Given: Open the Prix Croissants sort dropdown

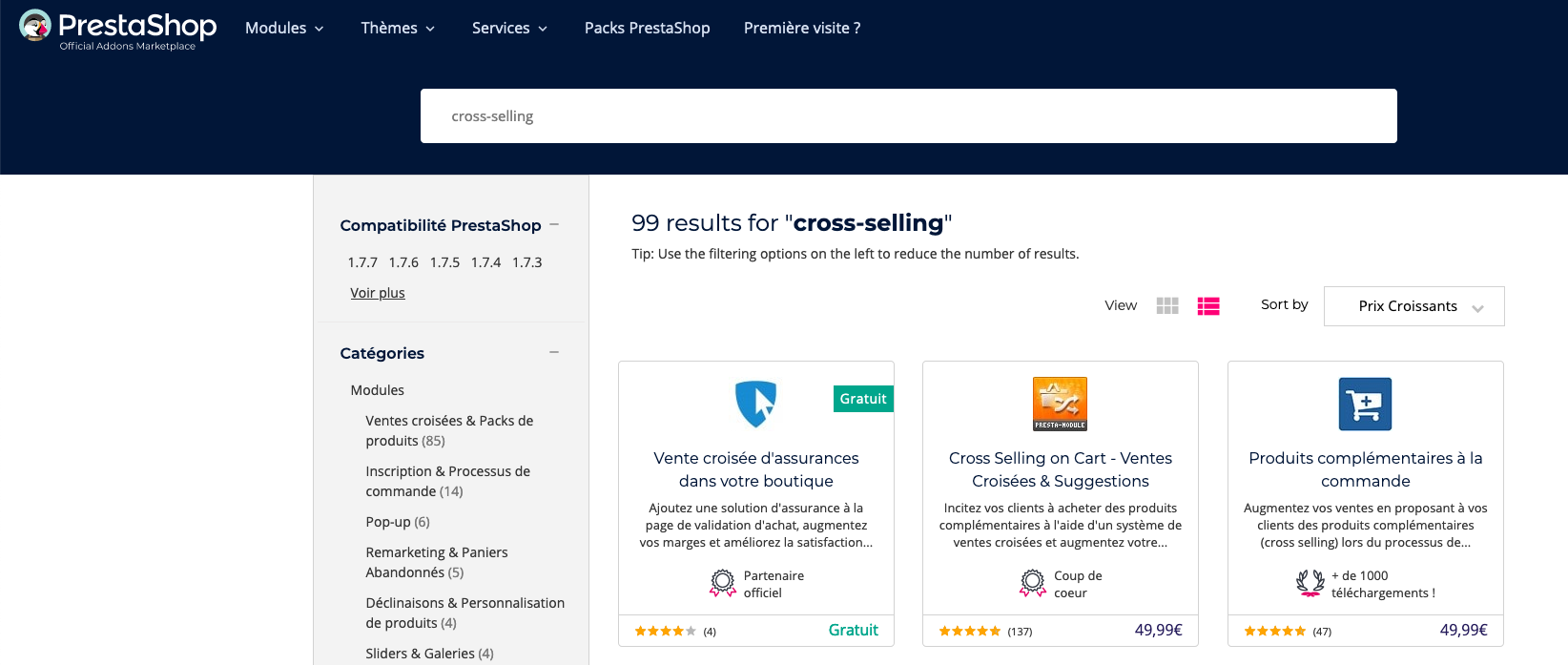Looking at the screenshot, I should [x=1413, y=306].
